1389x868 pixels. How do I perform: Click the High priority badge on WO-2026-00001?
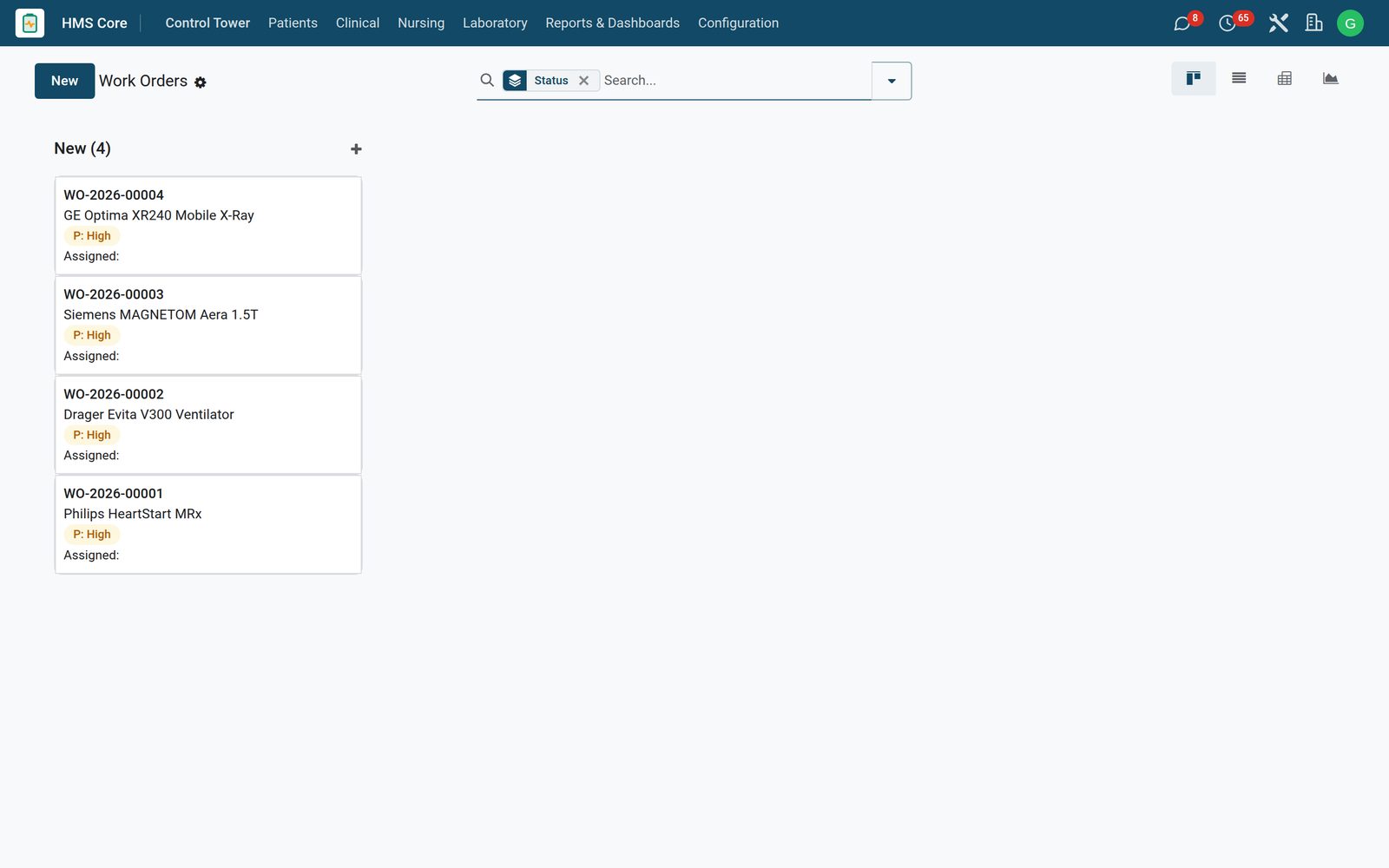(x=92, y=535)
